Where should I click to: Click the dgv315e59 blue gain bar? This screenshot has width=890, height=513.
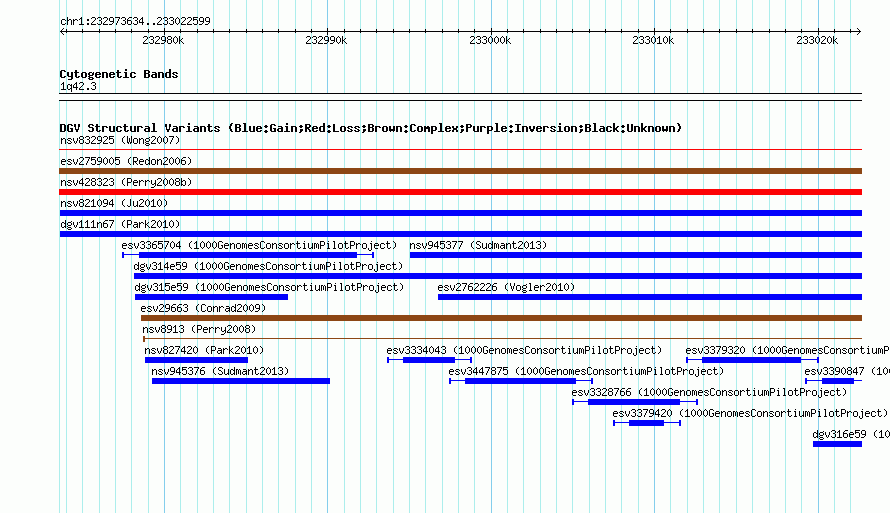click(x=211, y=297)
